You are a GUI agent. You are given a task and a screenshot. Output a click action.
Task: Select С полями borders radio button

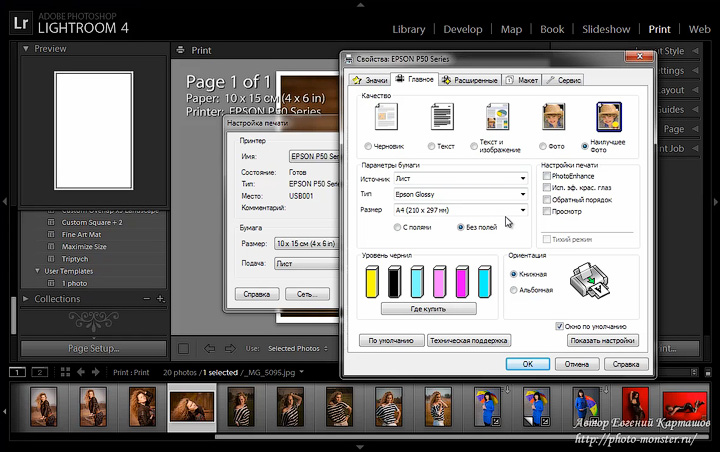click(x=397, y=227)
